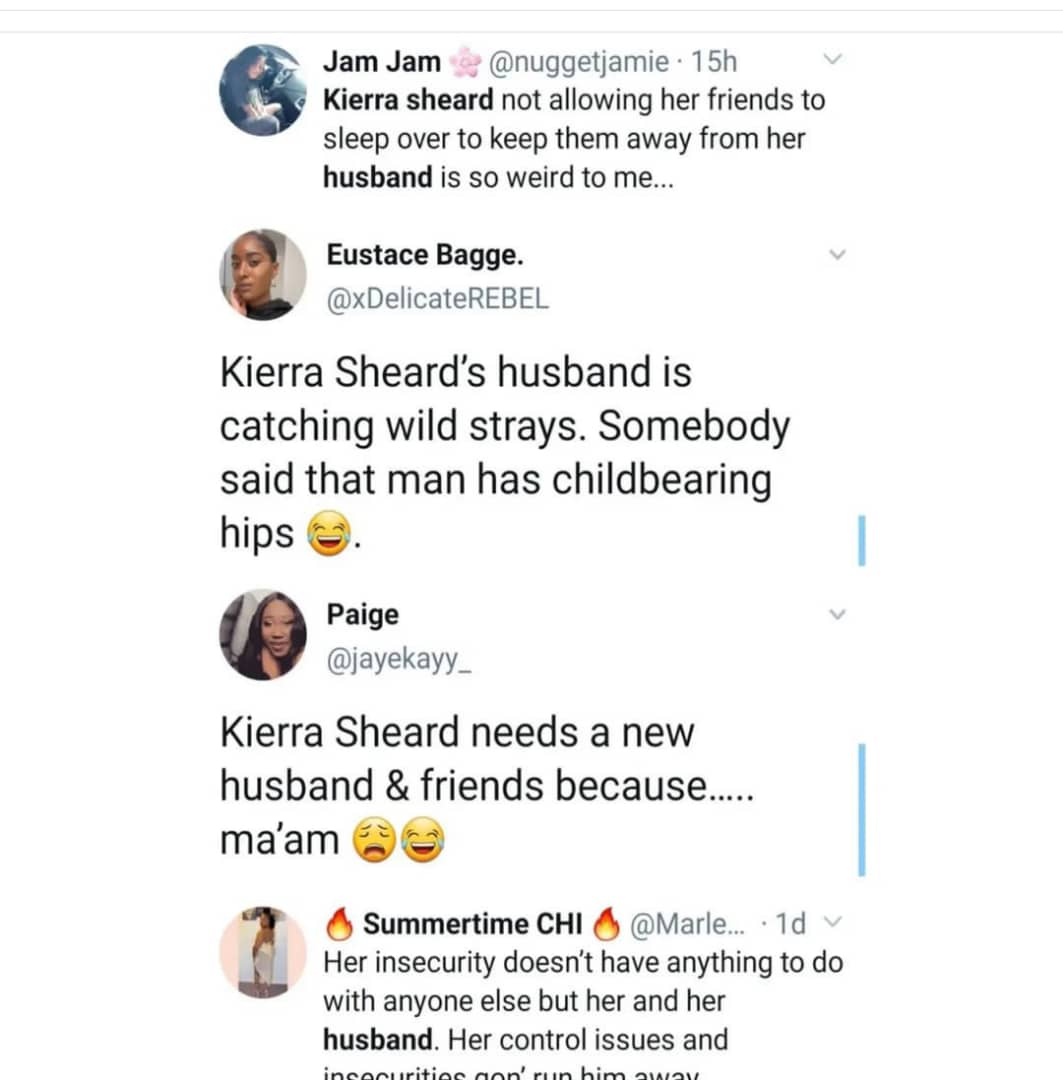Open tweet options for Summertime CHI's tweet

pos(838,923)
